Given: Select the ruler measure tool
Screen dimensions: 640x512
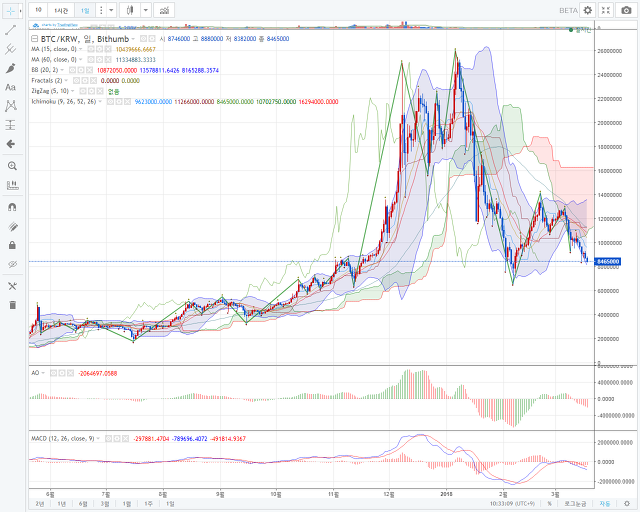Looking at the screenshot, I should (12, 185).
